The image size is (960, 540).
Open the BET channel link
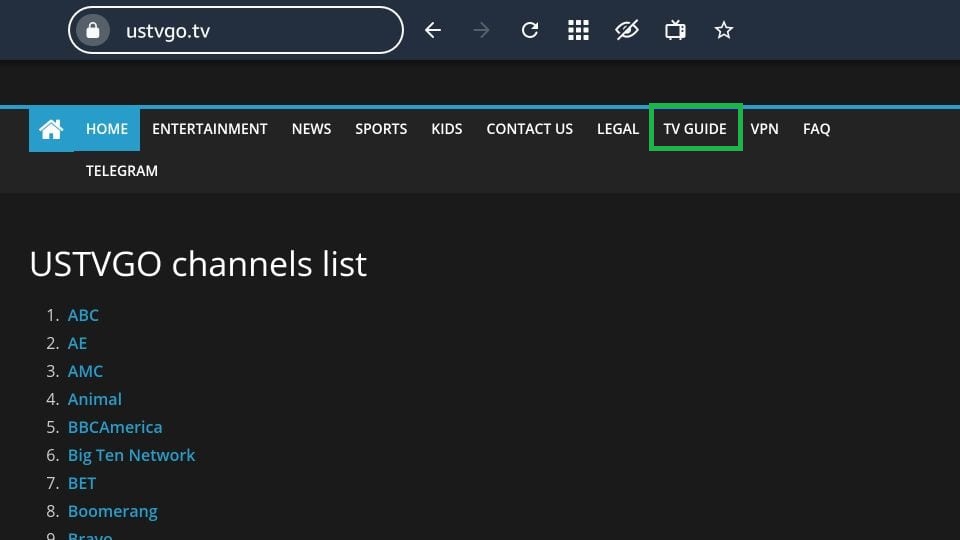point(82,484)
